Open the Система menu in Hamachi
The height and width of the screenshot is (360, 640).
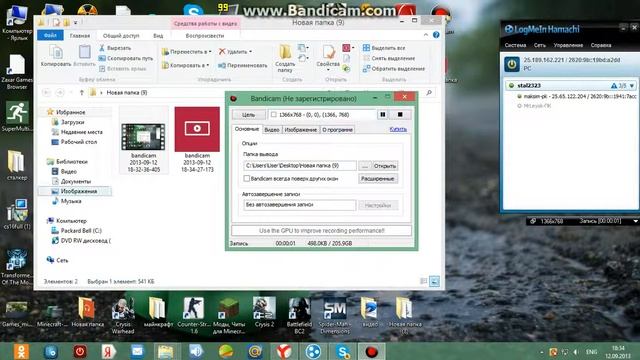(515, 45)
